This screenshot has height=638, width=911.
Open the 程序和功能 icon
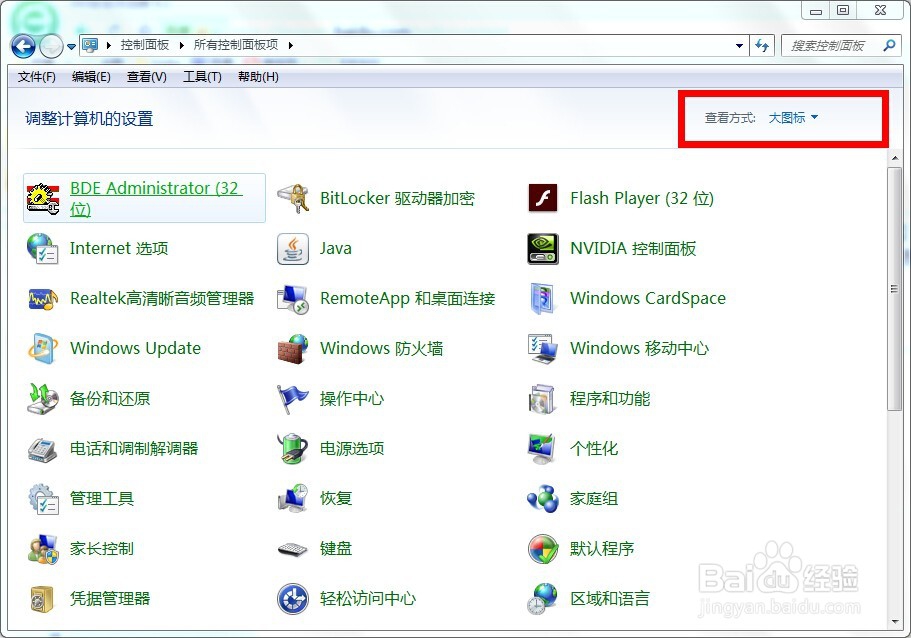pos(543,399)
